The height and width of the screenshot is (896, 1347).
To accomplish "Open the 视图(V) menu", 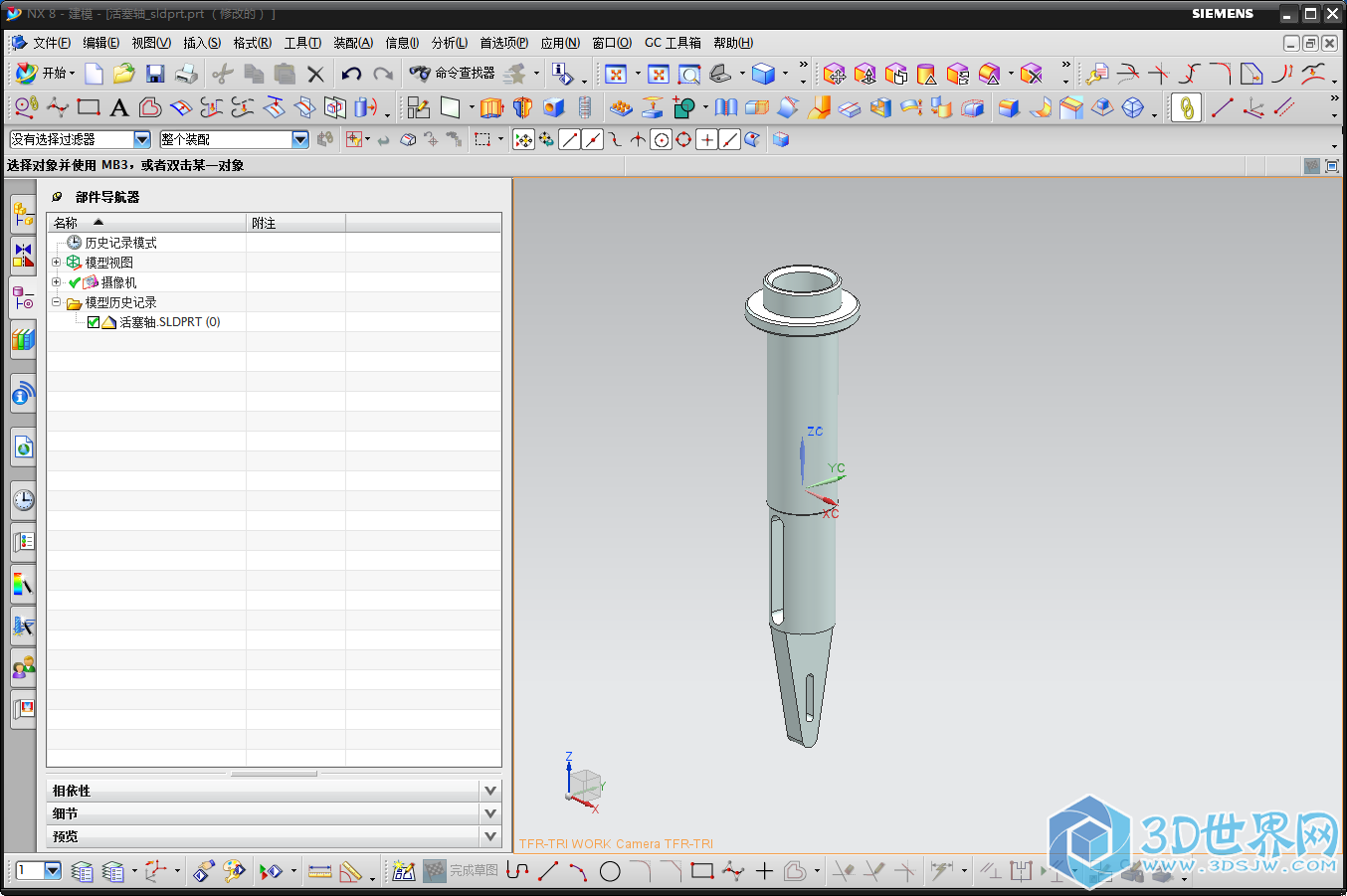I will (151, 43).
